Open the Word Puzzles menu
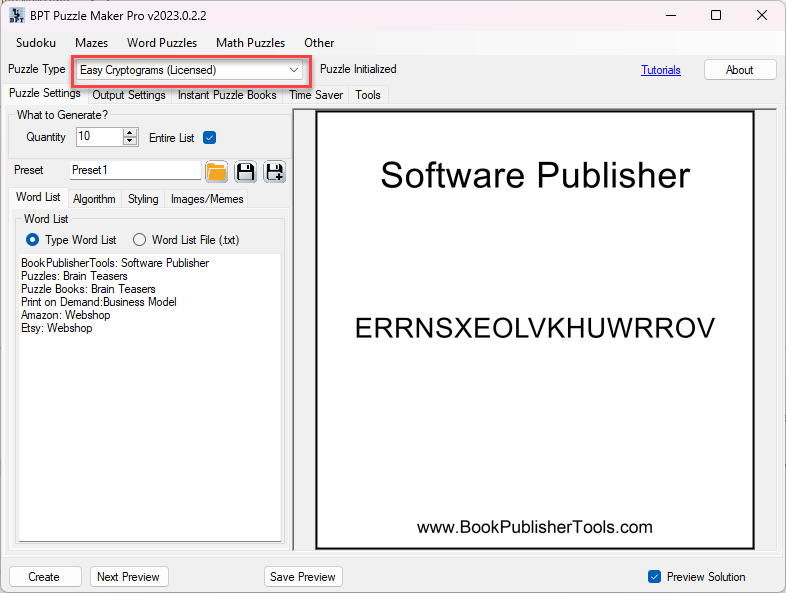This screenshot has width=786, height=593. (x=162, y=43)
